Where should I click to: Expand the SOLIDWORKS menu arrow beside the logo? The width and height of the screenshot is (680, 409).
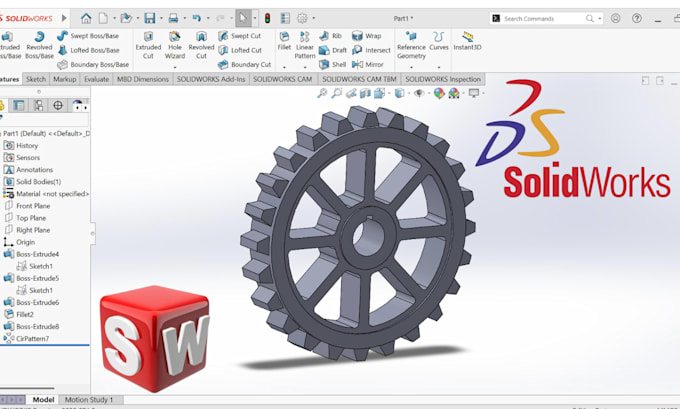click(x=64, y=18)
